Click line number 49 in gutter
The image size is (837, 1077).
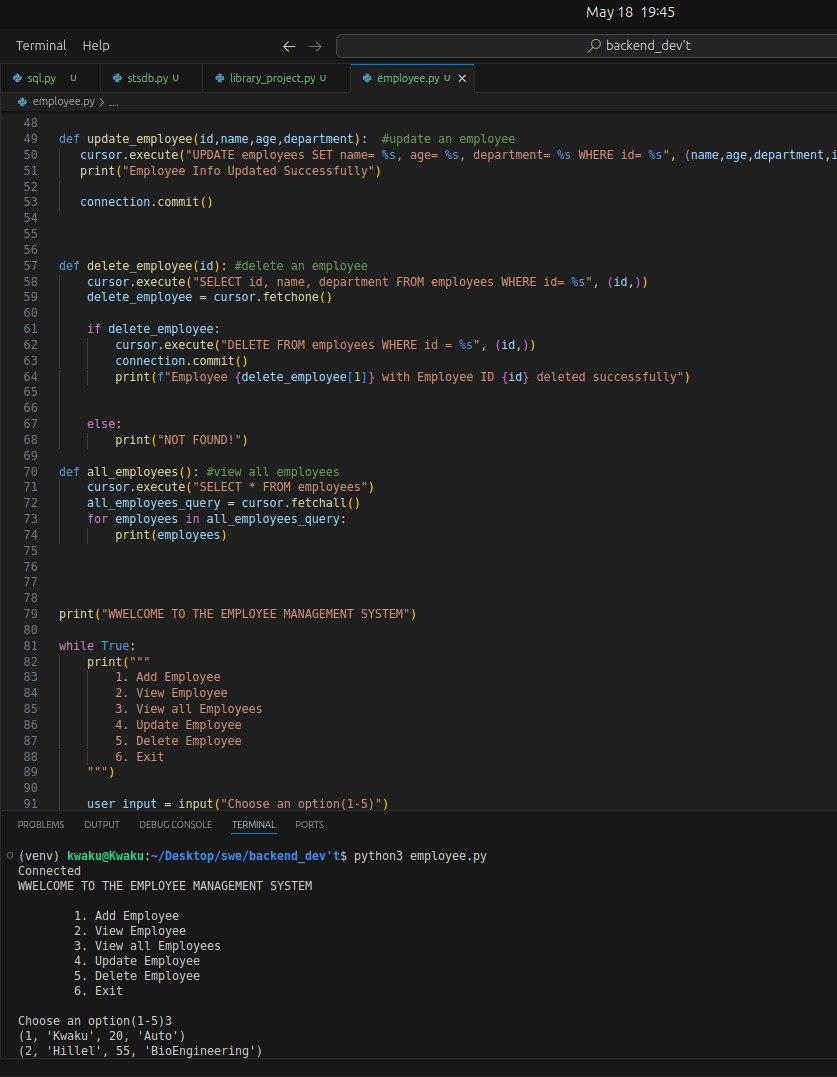click(30, 139)
